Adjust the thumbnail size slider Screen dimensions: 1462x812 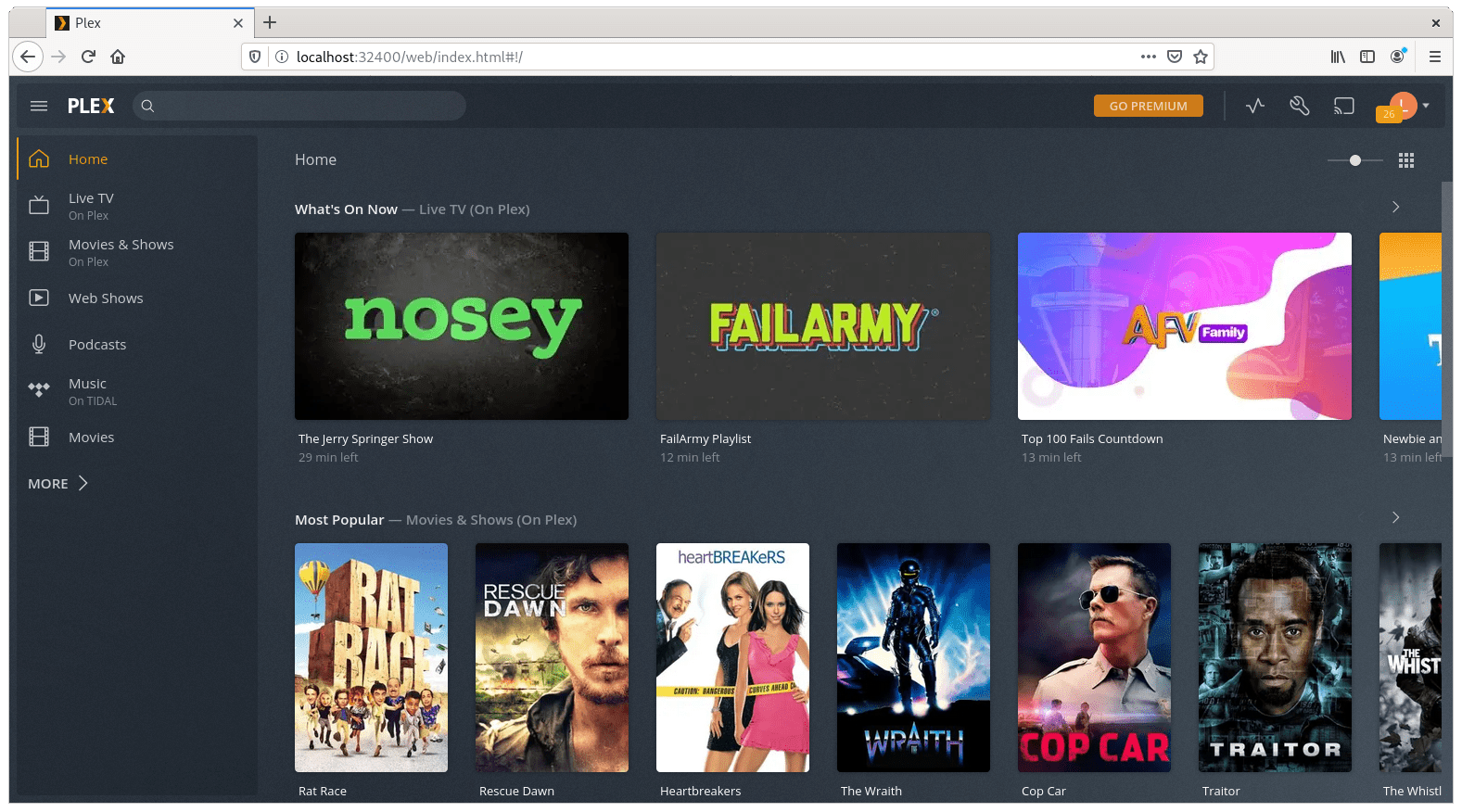click(x=1355, y=160)
